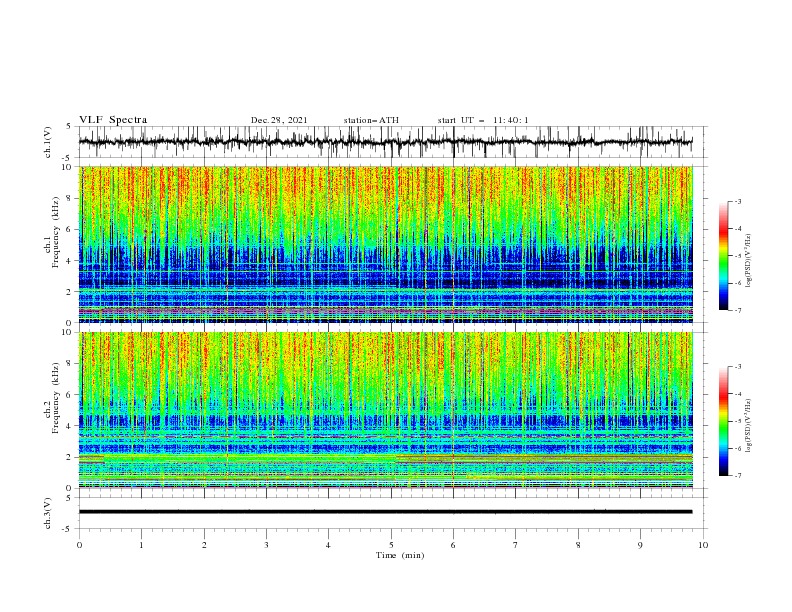Click the '8' minute tick label
Viewport: 792px width, 612px height.
click(x=578, y=545)
